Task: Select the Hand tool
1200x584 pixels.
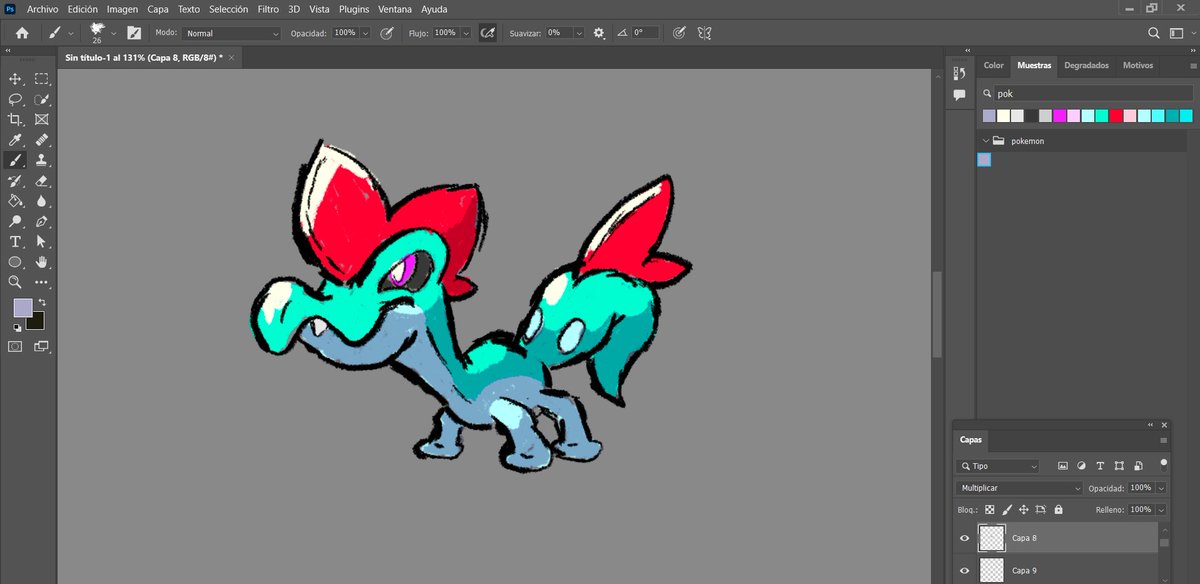Action: pyautogui.click(x=42, y=262)
